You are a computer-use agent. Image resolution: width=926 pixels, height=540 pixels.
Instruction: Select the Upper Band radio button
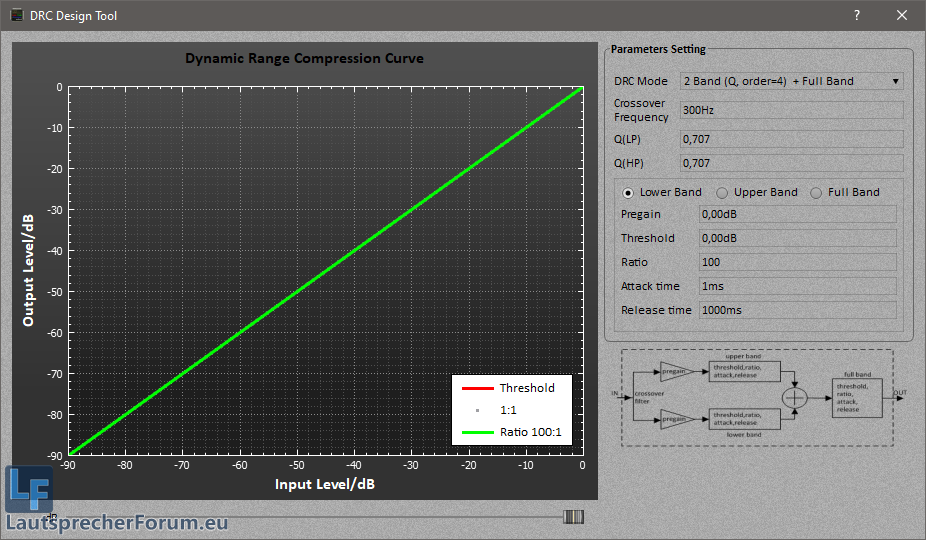tap(722, 192)
